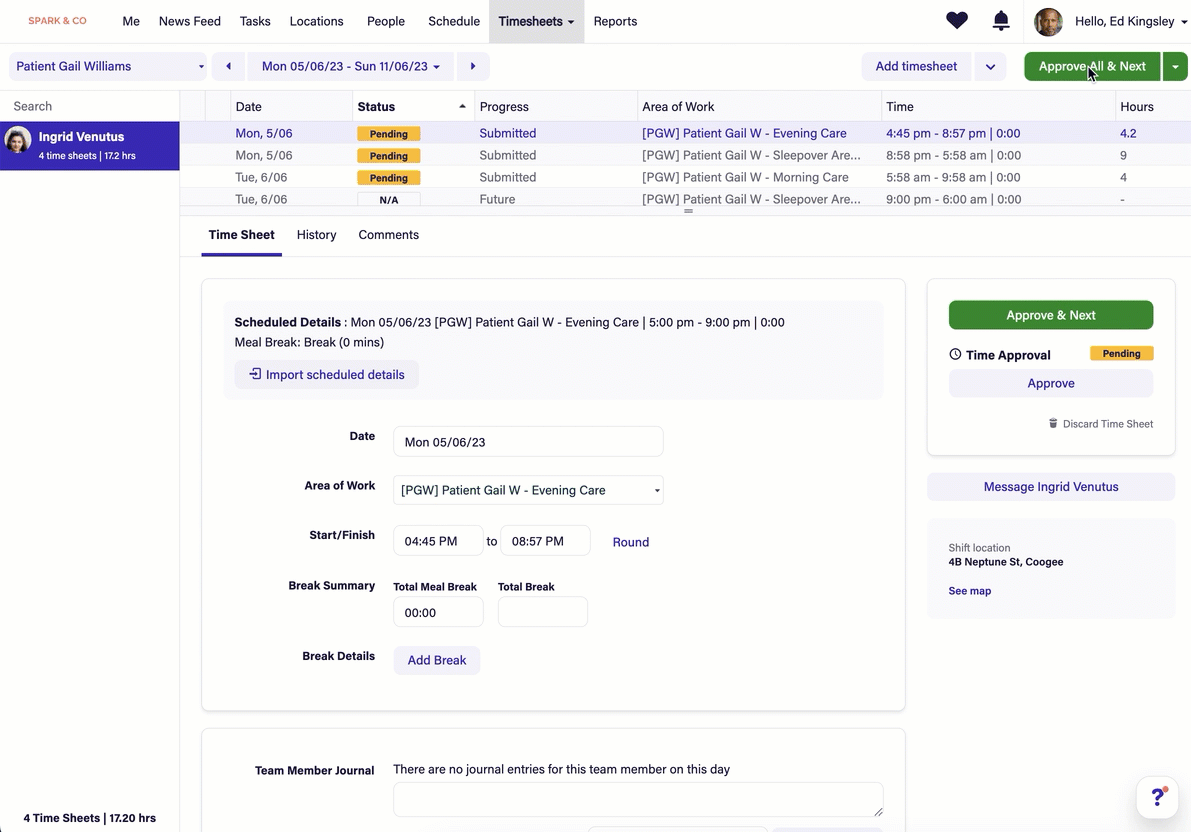Open the Patient Gail Williams location dropdown
The height and width of the screenshot is (832, 1191).
[109, 67]
